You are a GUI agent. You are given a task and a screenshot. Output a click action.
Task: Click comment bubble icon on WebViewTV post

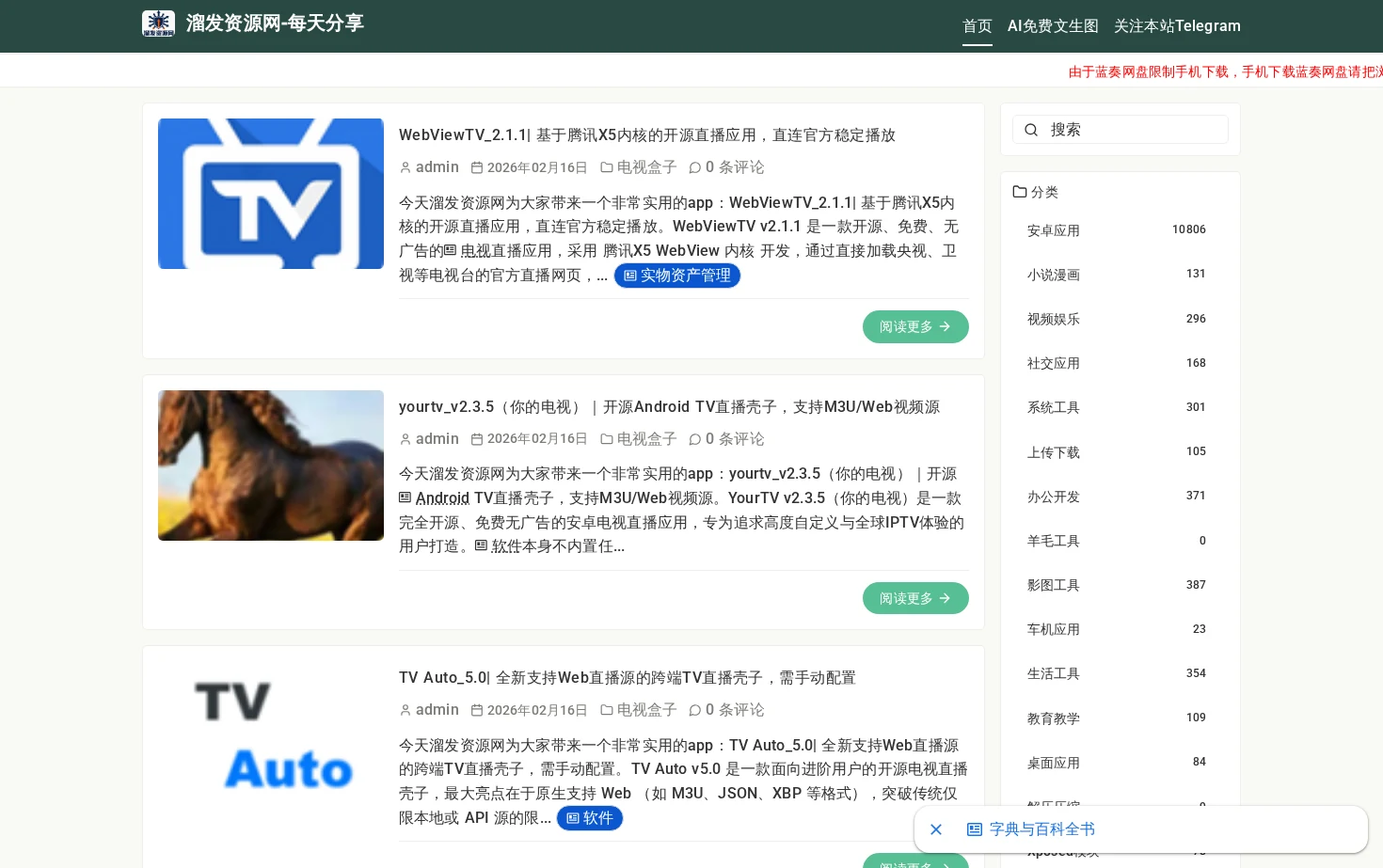pyautogui.click(x=695, y=167)
